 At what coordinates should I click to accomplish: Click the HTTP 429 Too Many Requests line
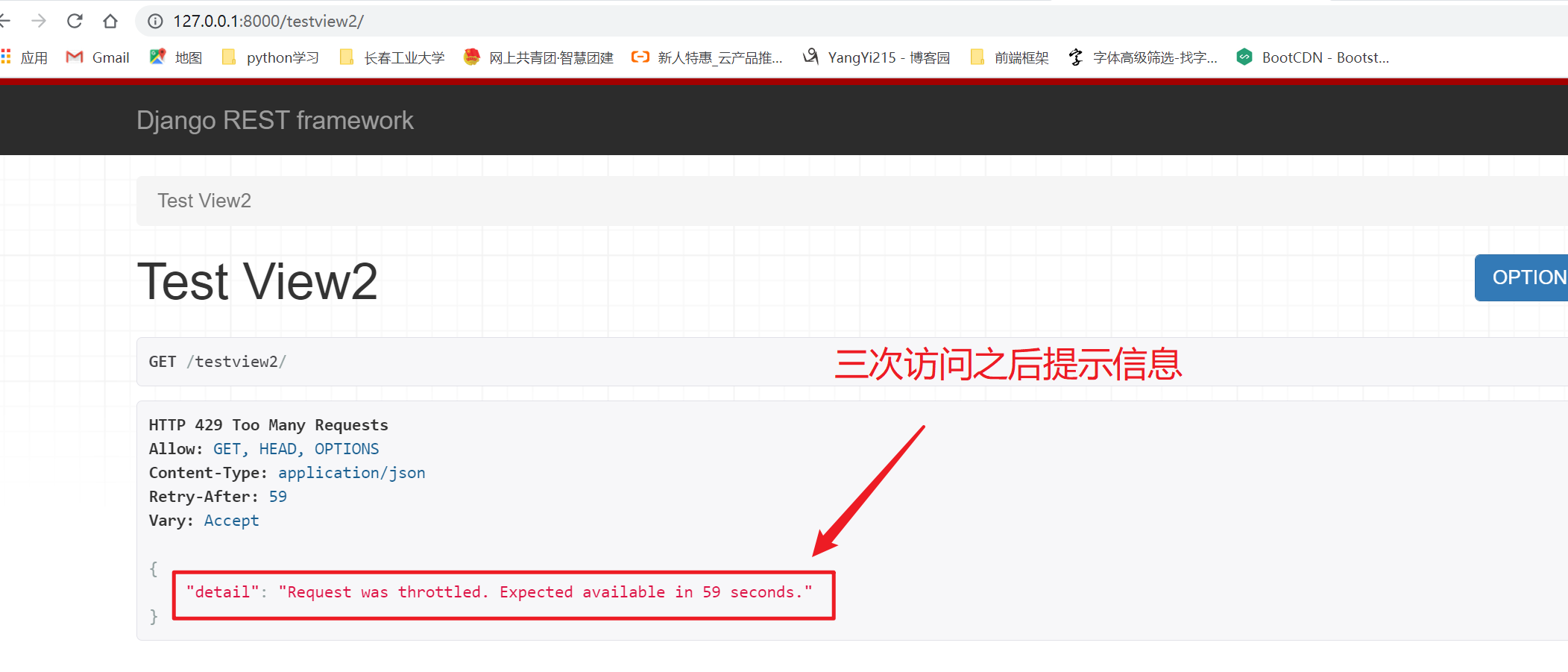pyautogui.click(x=268, y=425)
